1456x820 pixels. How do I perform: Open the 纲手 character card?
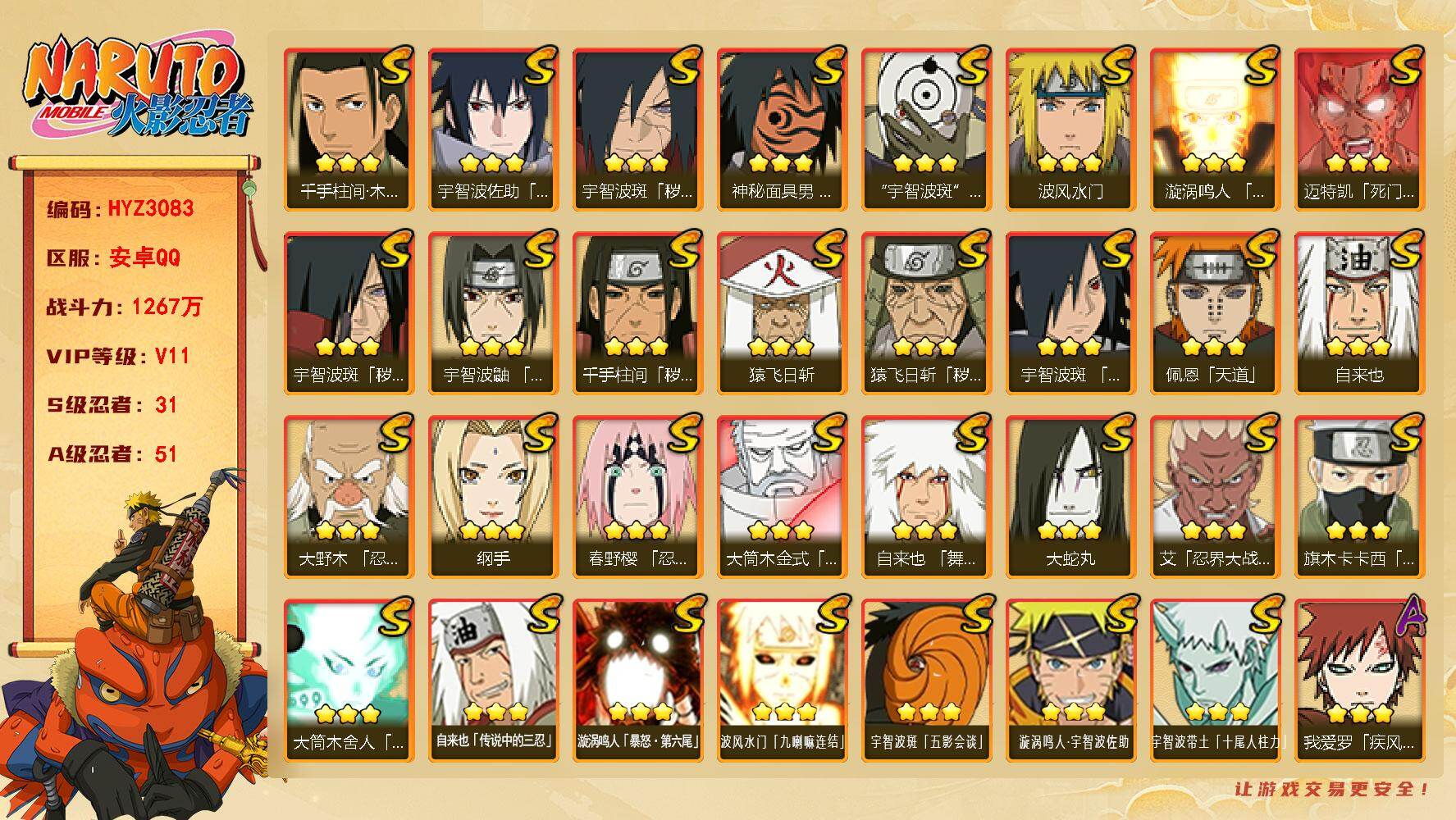(x=493, y=496)
